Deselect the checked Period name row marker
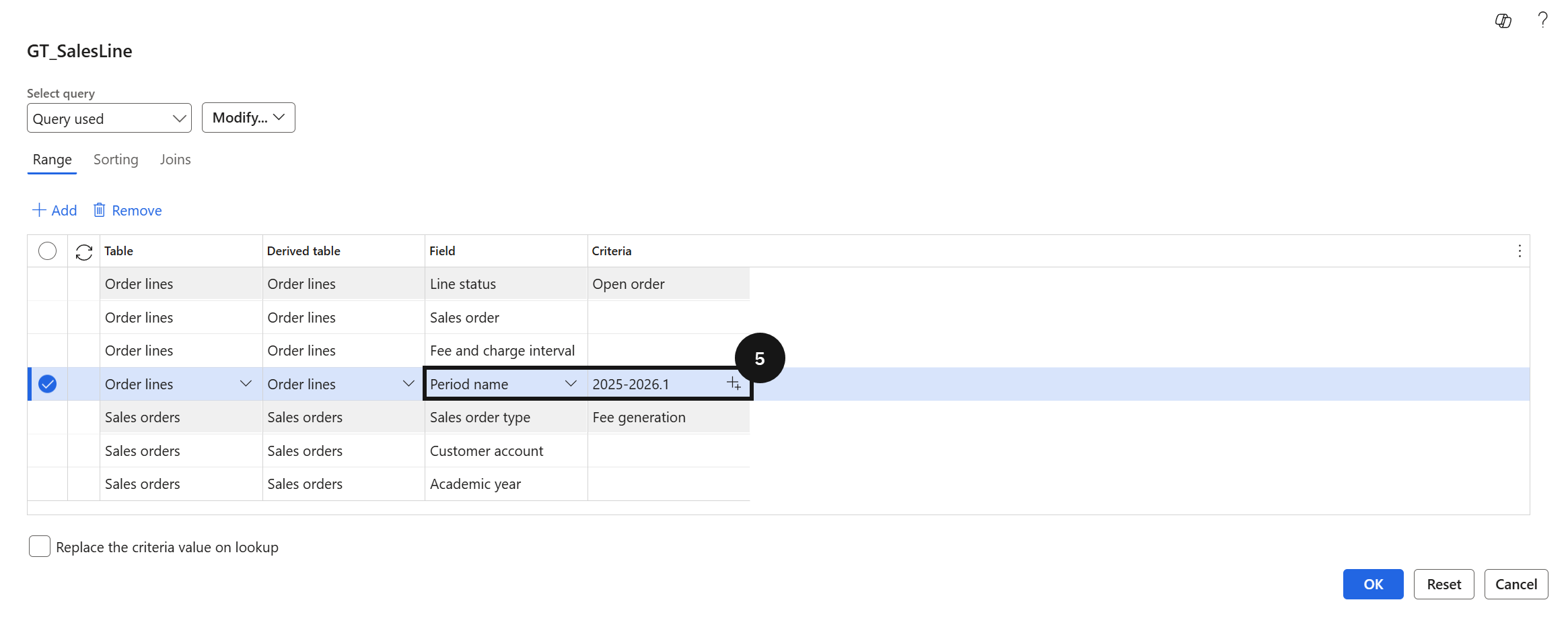 click(47, 384)
